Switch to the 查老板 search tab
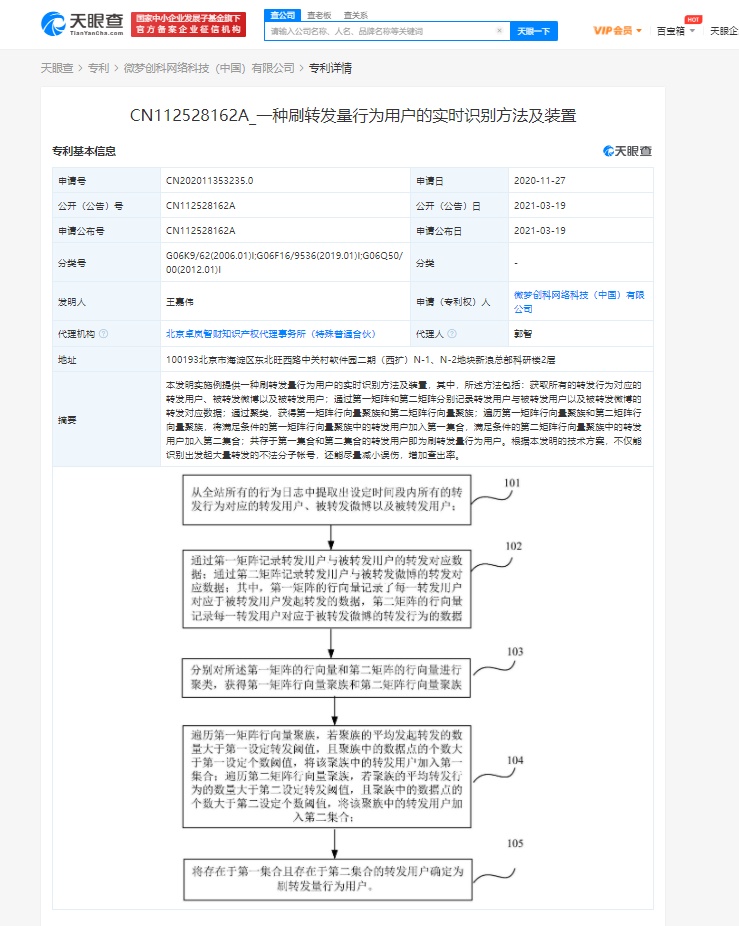The width and height of the screenshot is (739, 926). (319, 15)
